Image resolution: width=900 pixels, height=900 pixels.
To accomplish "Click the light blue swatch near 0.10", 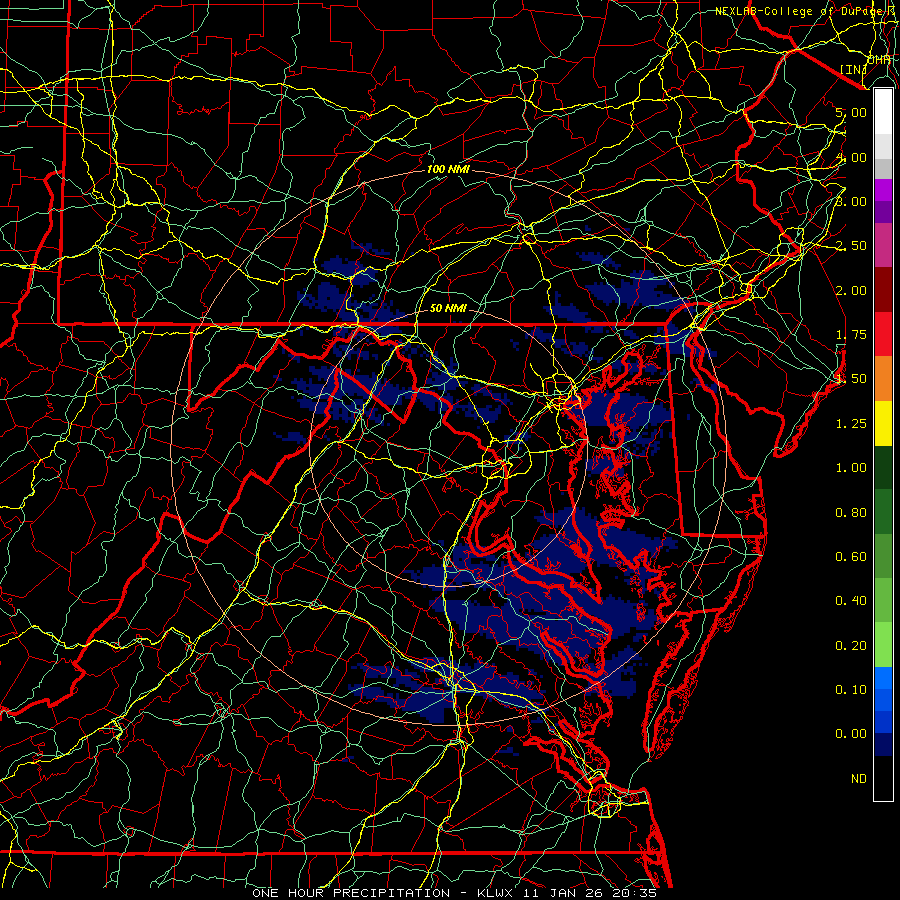I will (x=883, y=678).
